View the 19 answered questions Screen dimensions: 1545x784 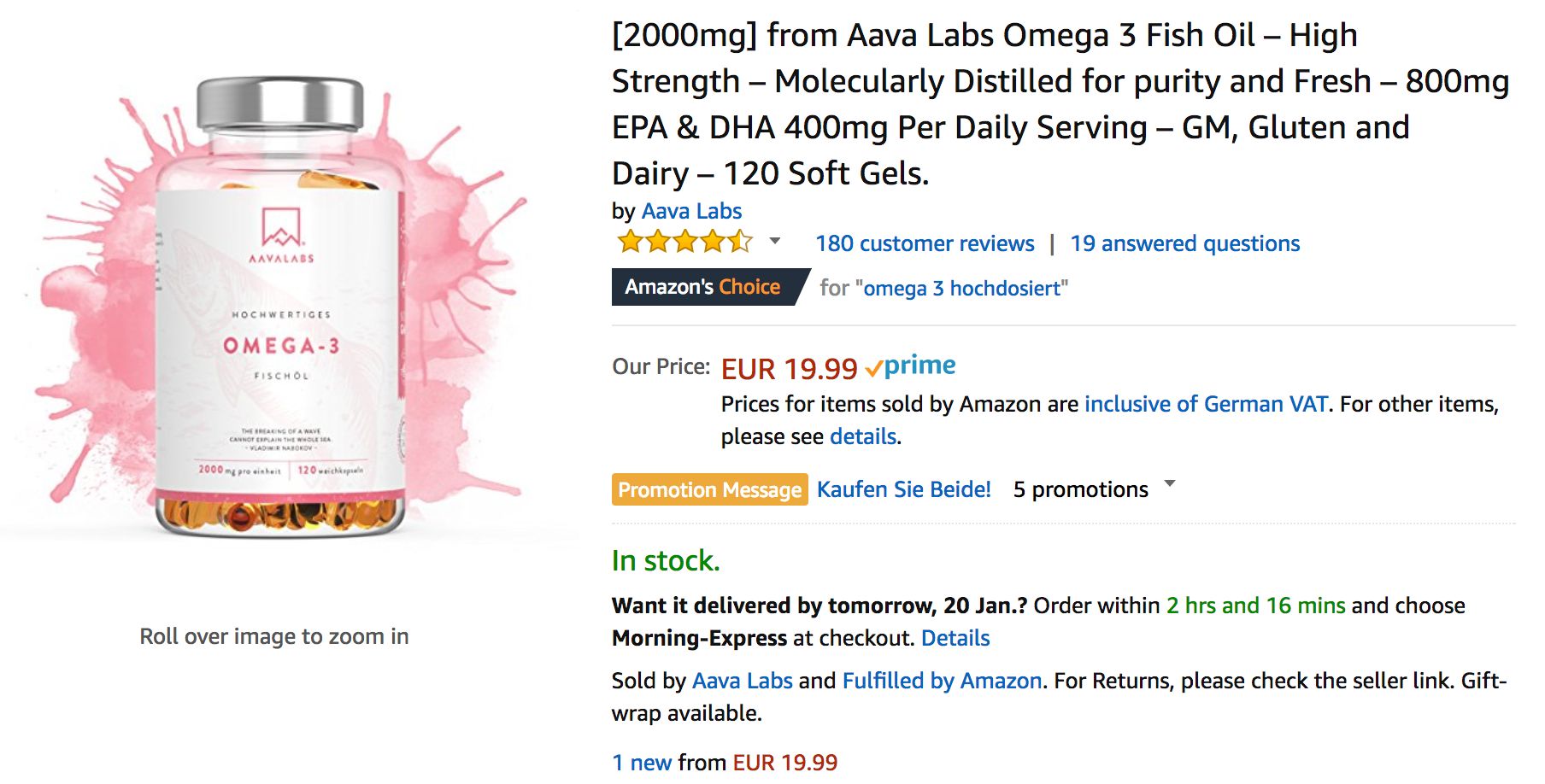tap(1184, 243)
